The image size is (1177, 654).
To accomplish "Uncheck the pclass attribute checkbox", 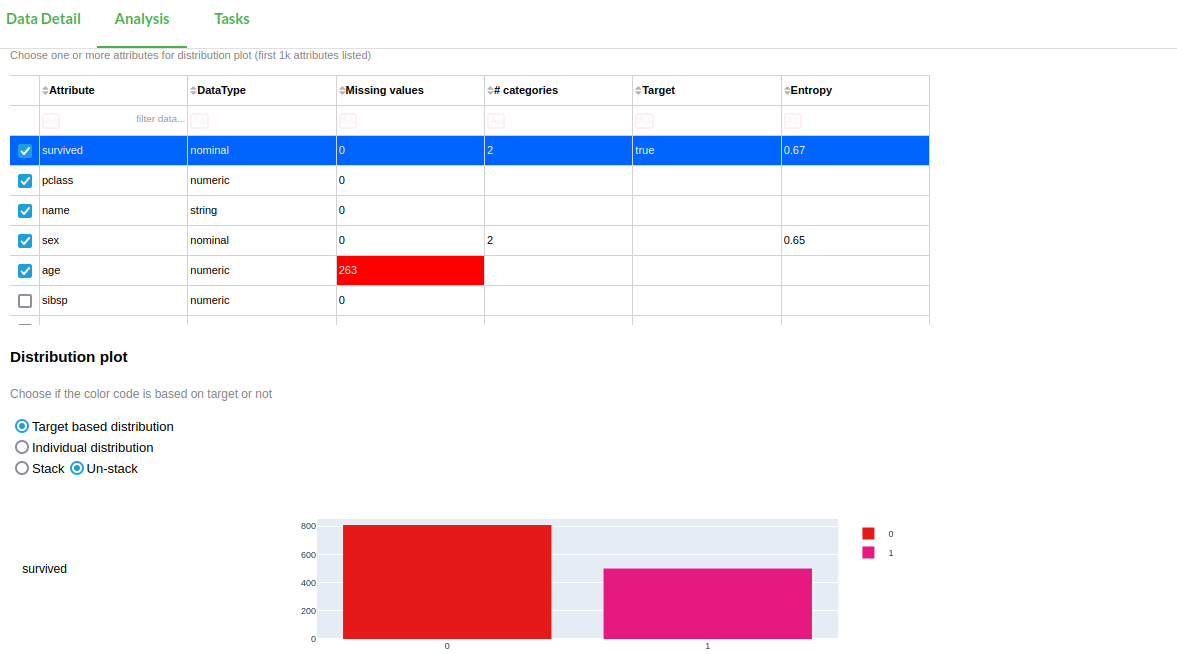I will point(25,181).
